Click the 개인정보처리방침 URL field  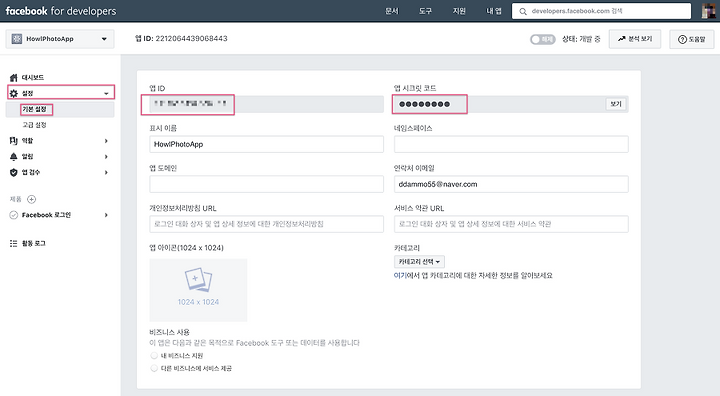point(266,224)
